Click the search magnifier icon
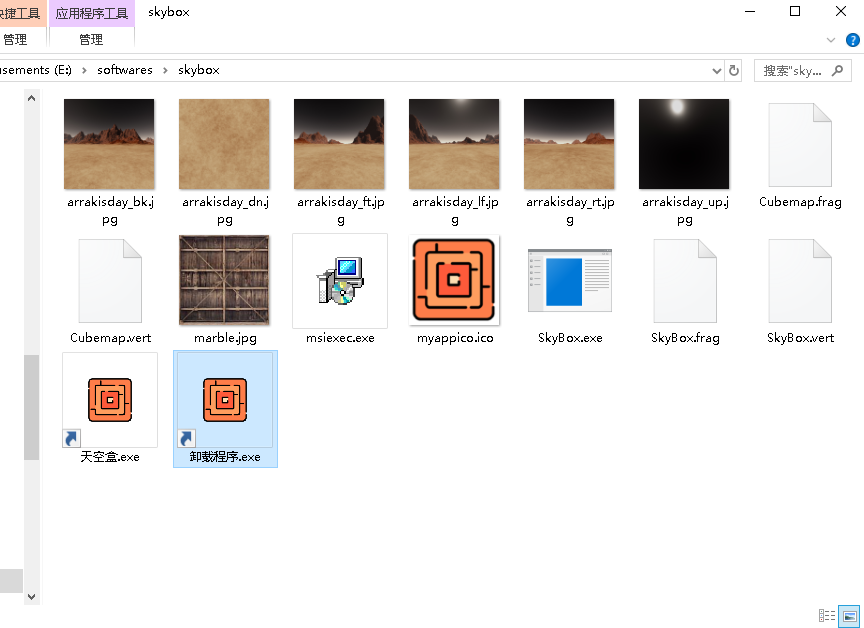This screenshot has height=628, width=864. [x=838, y=71]
